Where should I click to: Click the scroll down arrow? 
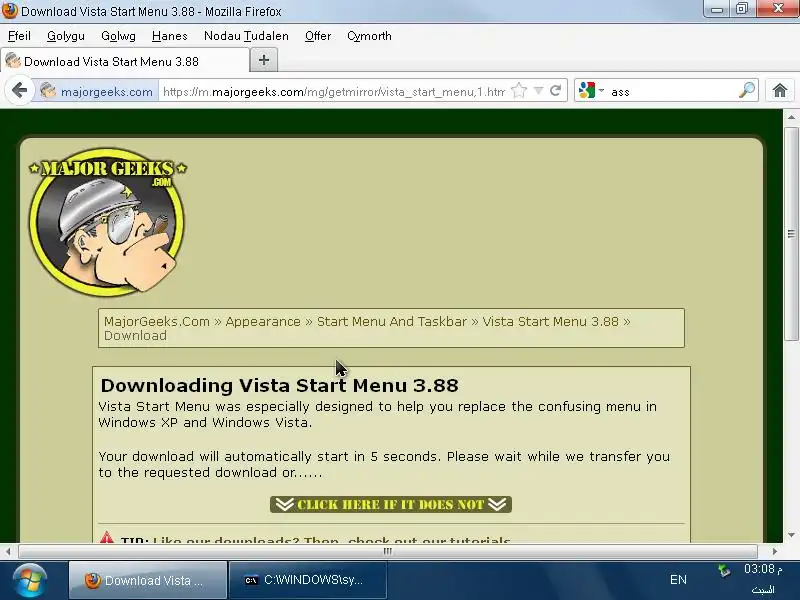pyautogui.click(x=791, y=535)
